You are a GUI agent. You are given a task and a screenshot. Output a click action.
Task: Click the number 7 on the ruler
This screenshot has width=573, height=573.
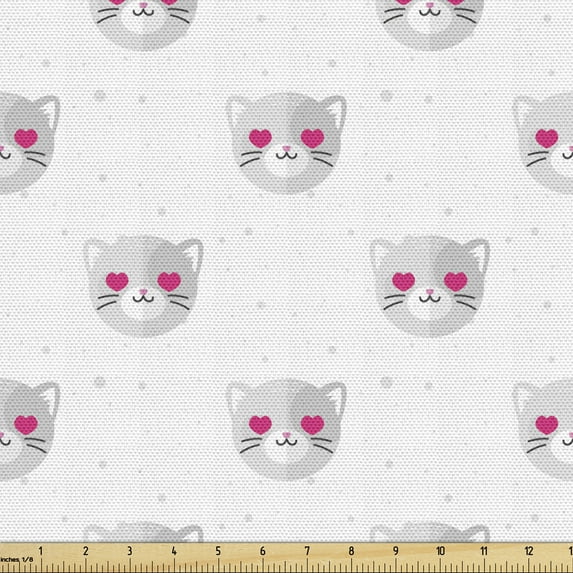[x=307, y=551]
